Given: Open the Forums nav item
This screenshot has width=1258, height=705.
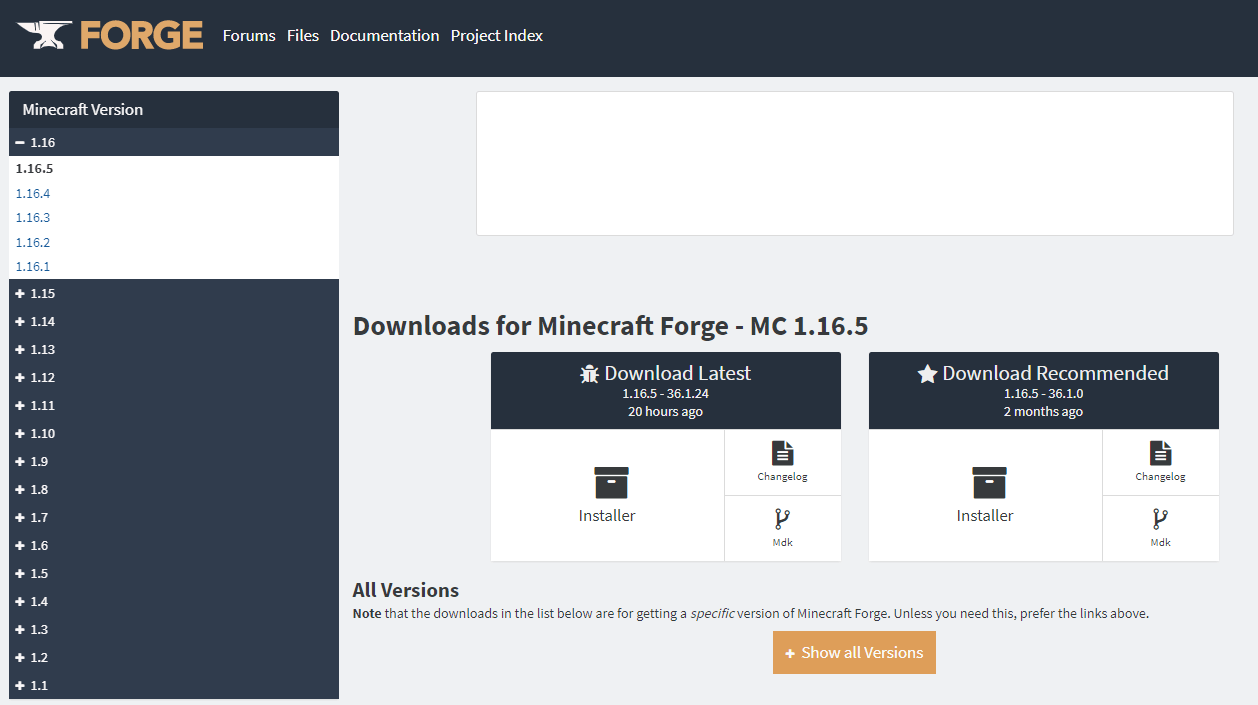Looking at the screenshot, I should click(249, 36).
